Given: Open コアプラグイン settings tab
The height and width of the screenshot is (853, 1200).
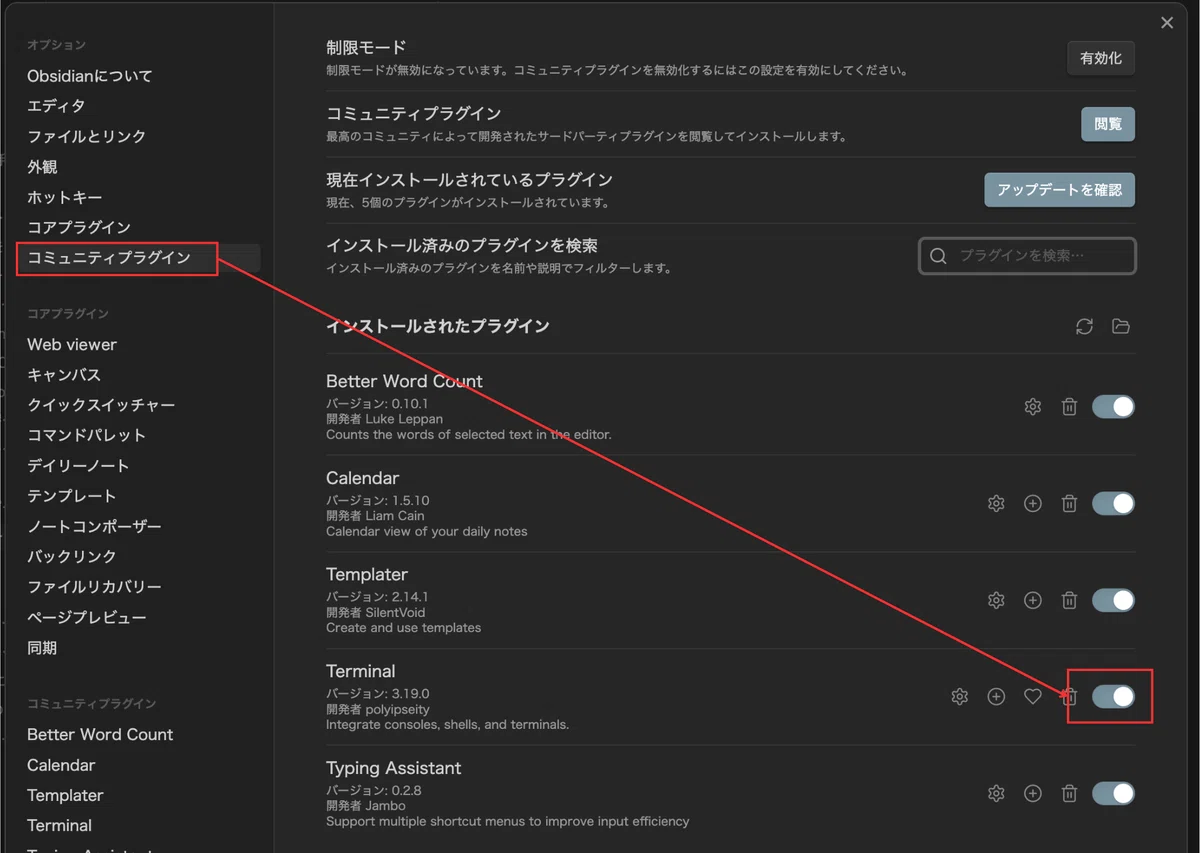Looking at the screenshot, I should click(79, 227).
